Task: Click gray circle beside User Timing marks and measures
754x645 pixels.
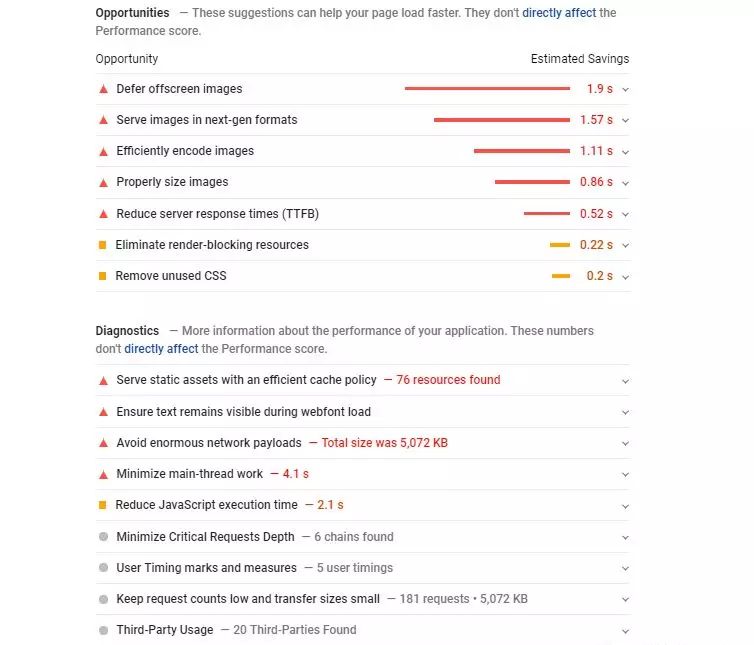Action: [x=102, y=568]
